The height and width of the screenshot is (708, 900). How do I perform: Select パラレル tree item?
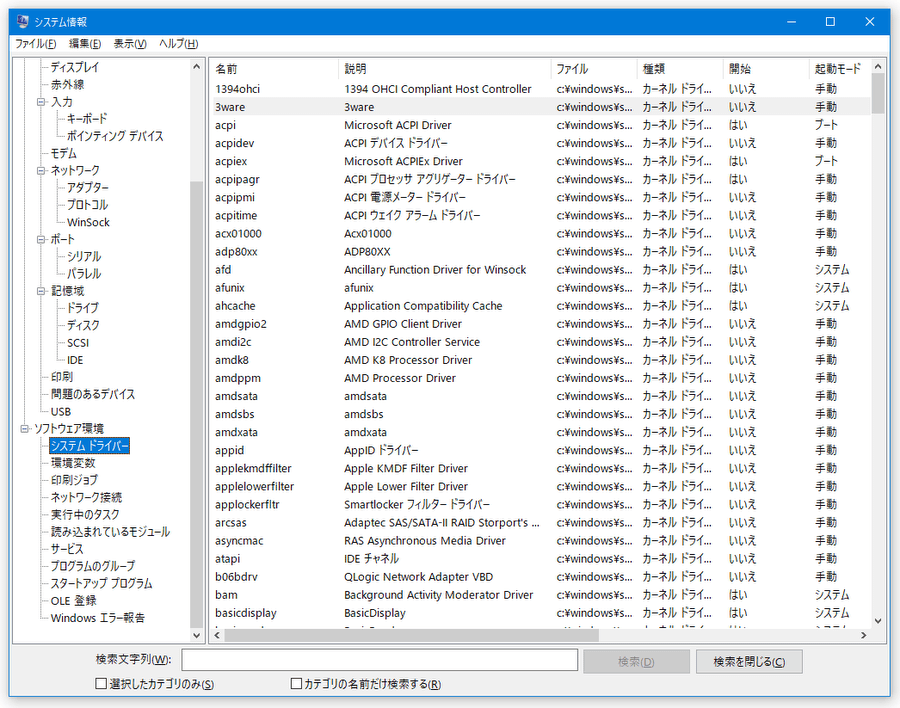coord(84,274)
